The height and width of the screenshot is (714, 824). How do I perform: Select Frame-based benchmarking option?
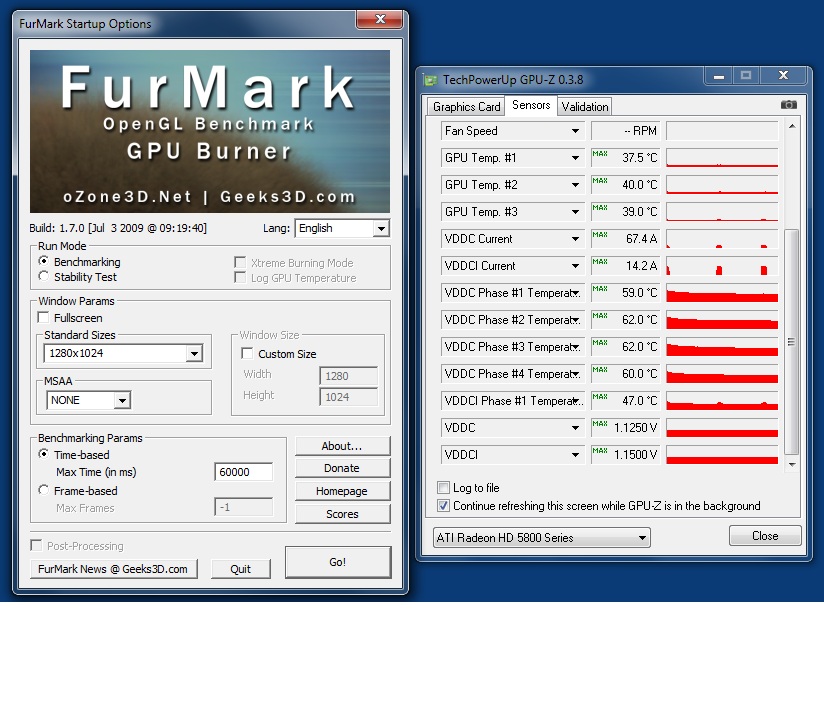point(44,490)
